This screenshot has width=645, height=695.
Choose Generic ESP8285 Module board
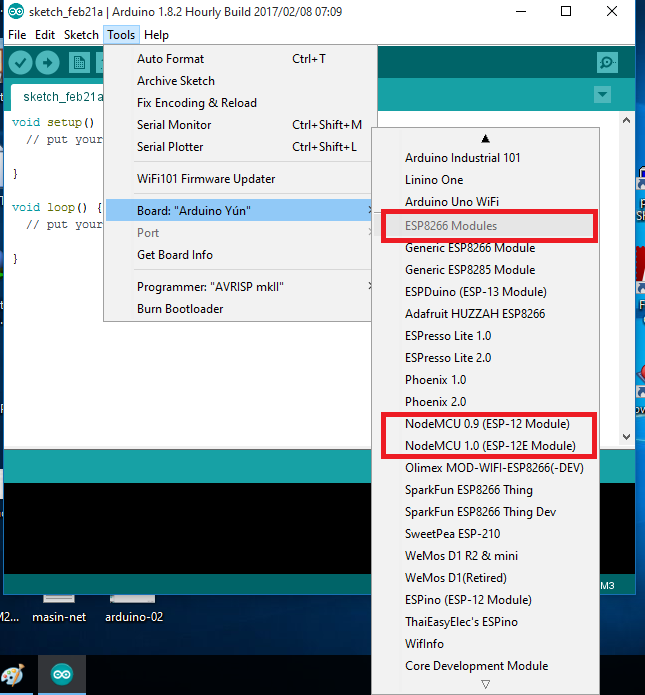click(485, 270)
